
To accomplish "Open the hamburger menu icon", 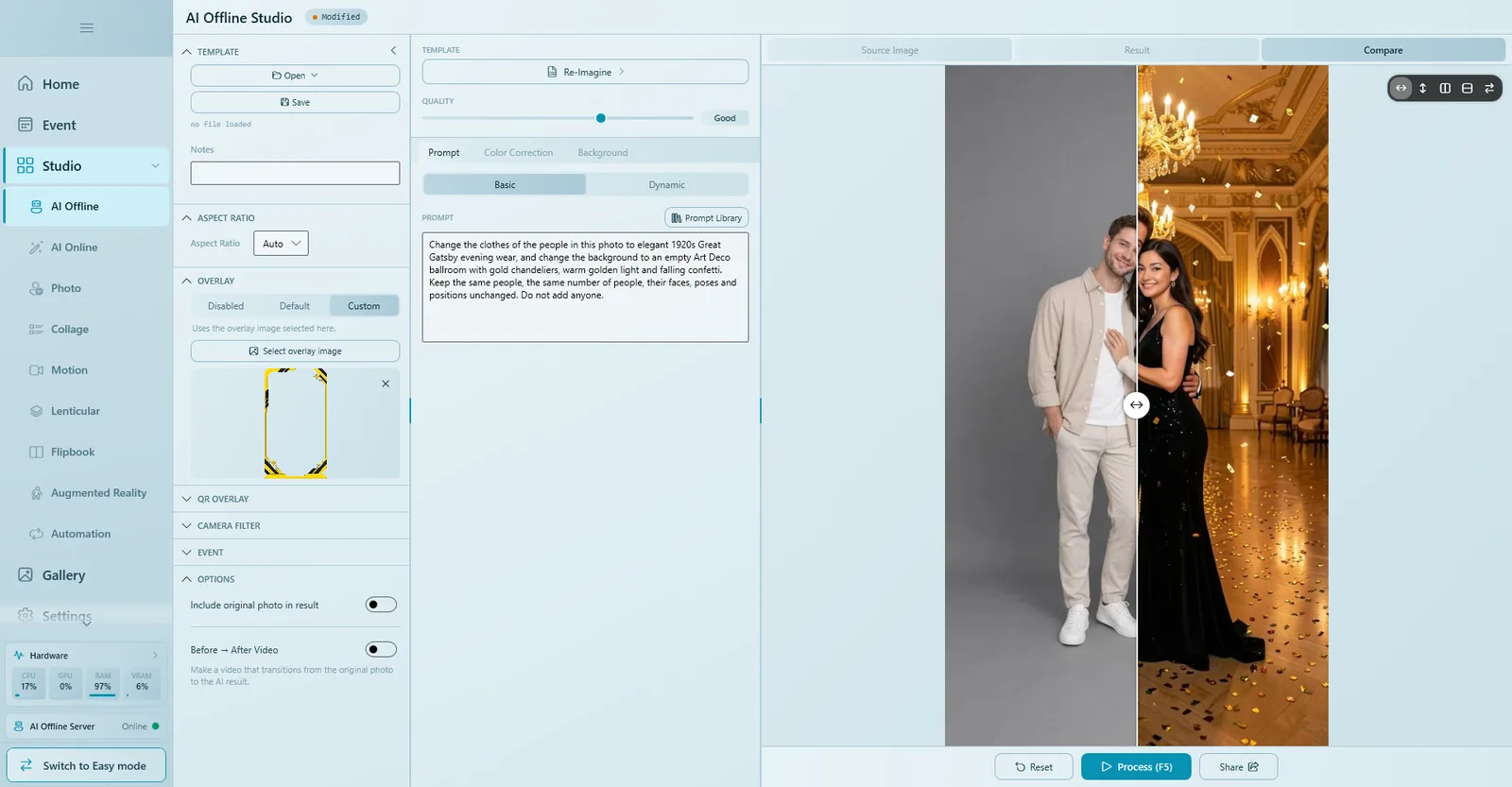I will [86, 27].
